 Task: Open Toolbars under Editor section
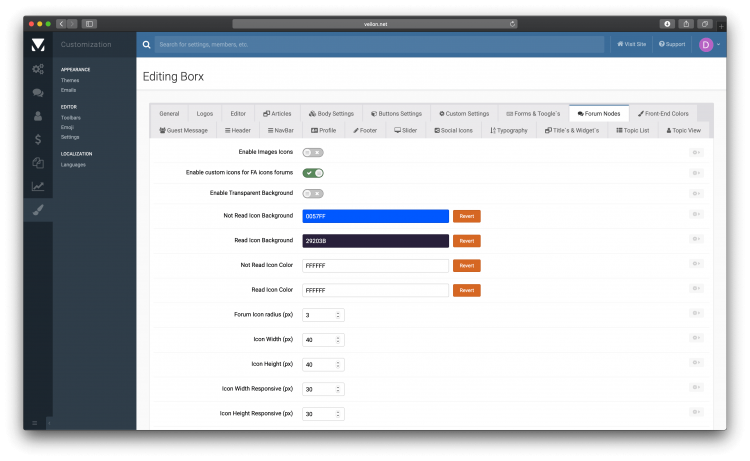click(x=71, y=118)
